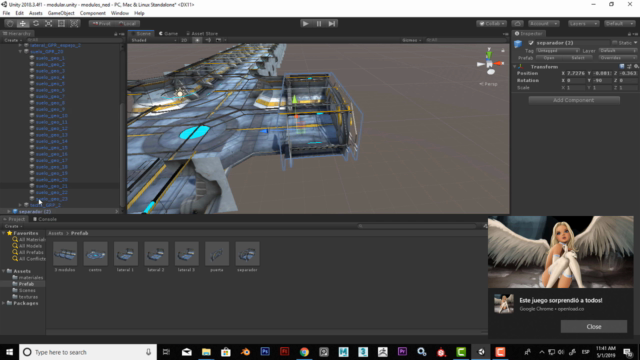
Task: Open the Transform presets icon
Action: tap(629, 67)
